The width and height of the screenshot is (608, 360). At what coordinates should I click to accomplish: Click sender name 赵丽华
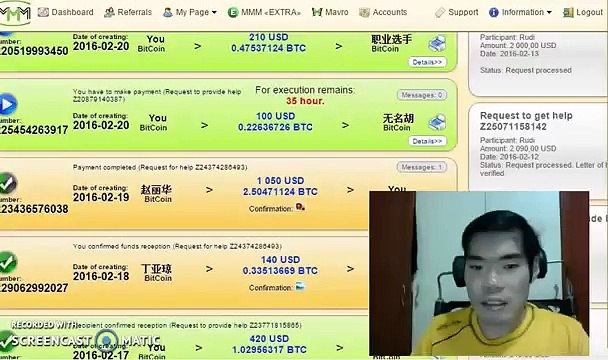tap(156, 190)
